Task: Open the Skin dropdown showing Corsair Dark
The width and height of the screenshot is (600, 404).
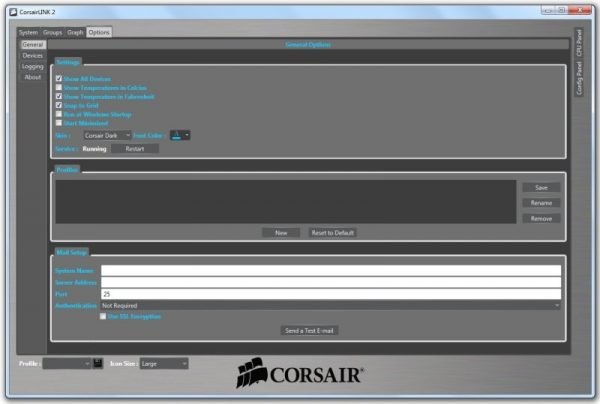Action: pyautogui.click(x=107, y=135)
